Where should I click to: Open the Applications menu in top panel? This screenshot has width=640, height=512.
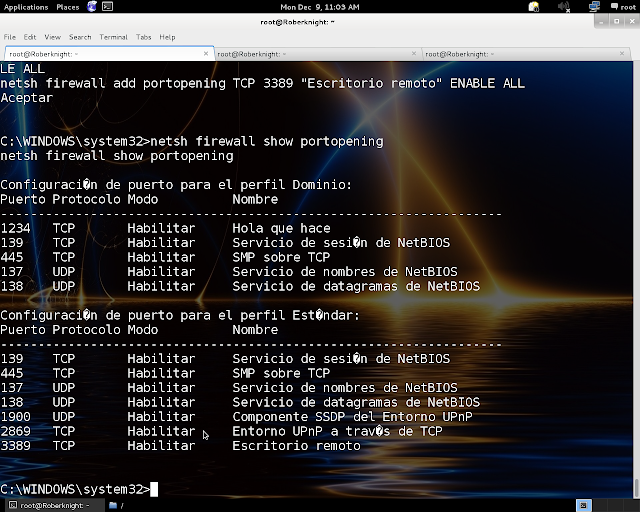pos(26,7)
